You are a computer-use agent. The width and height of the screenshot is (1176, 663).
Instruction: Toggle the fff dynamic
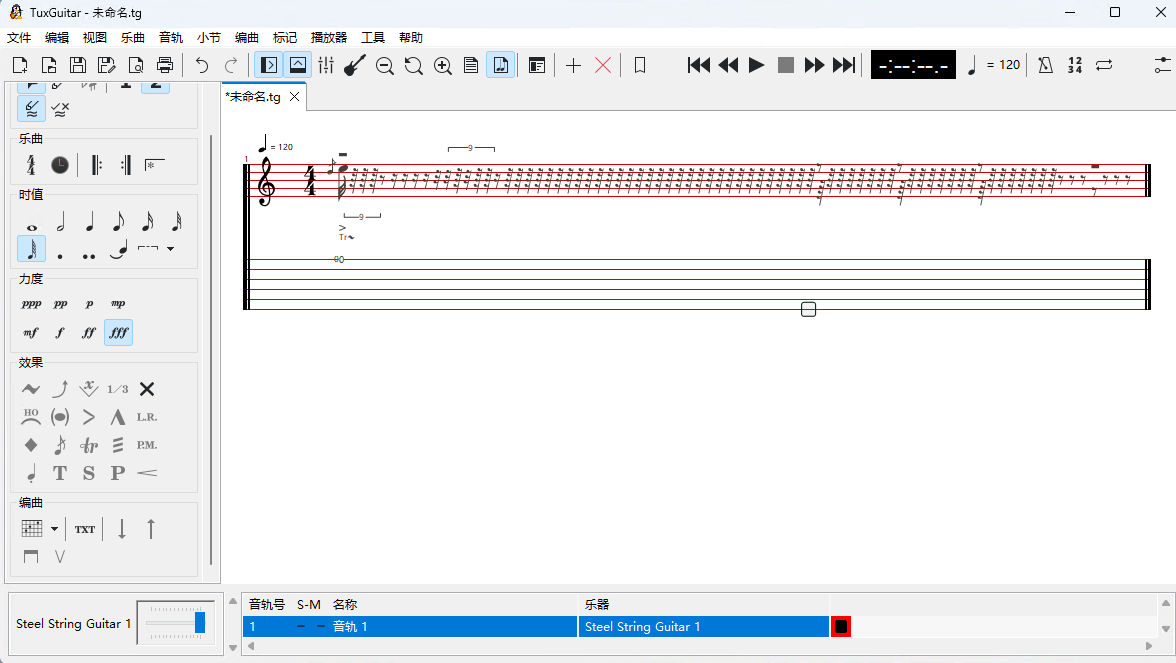[x=118, y=332]
